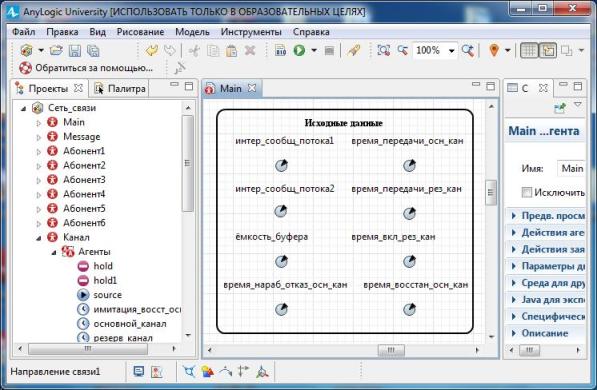Select the время_восстан_осн_кан parameter icon
This screenshot has height=390, width=597.
[409, 309]
